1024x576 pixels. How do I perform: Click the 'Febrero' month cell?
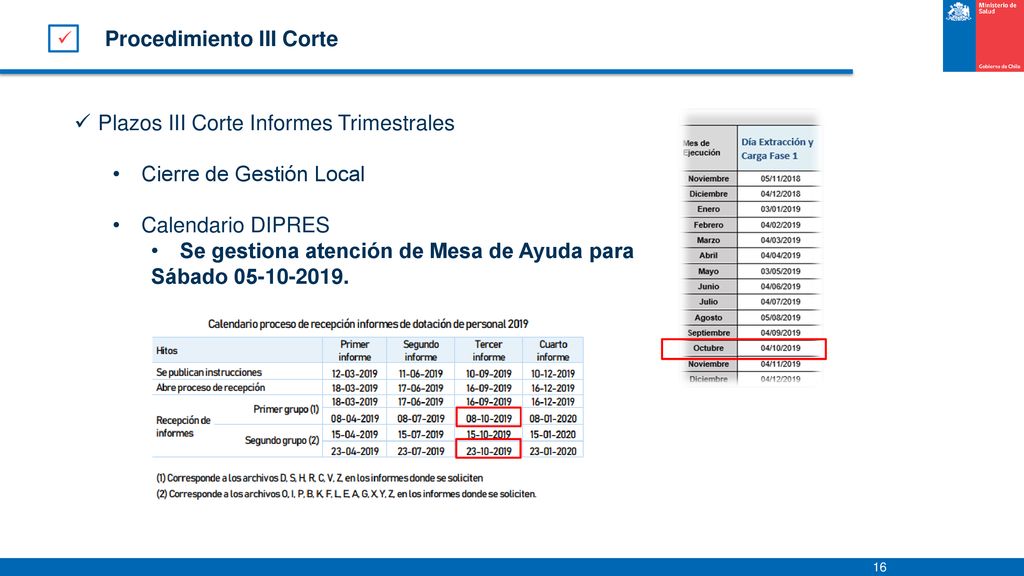(x=709, y=225)
